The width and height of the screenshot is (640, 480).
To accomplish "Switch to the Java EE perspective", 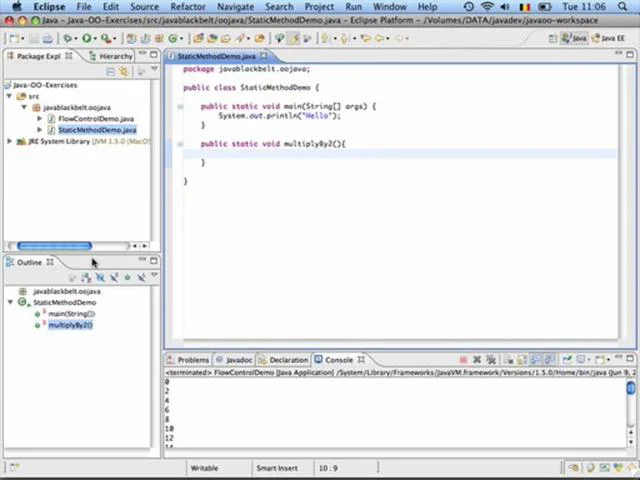I will coord(608,38).
